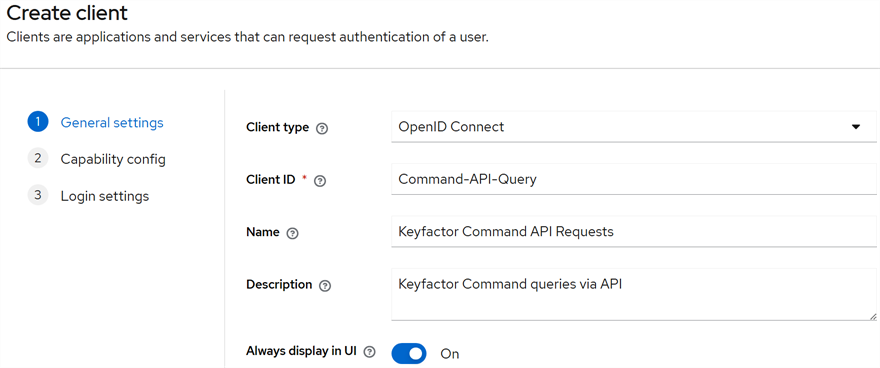Viewport: 880px width, 368px height.
Task: Click the Description help question icon
Action: coord(324,286)
